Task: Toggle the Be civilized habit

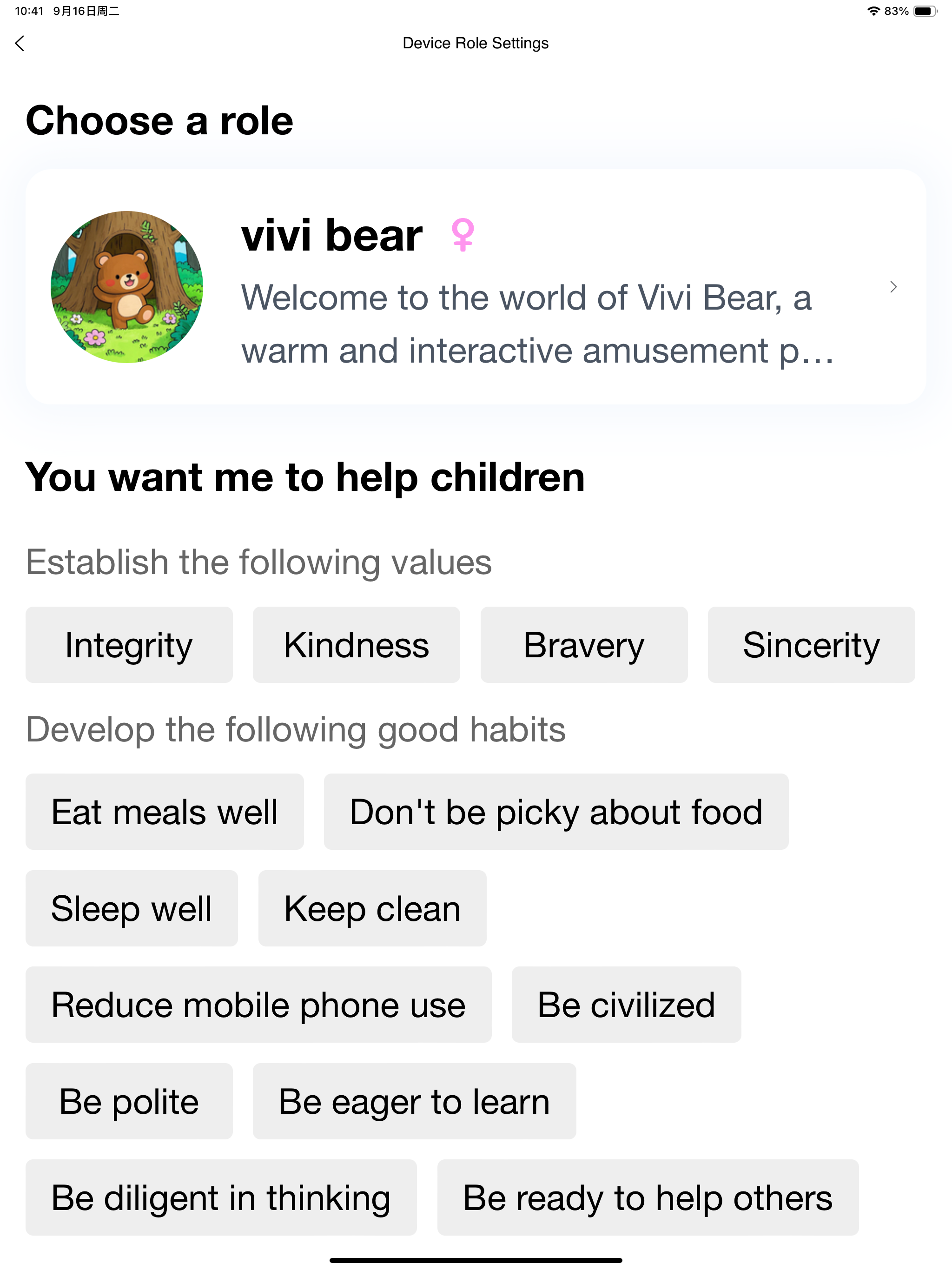Action: 627,1004
